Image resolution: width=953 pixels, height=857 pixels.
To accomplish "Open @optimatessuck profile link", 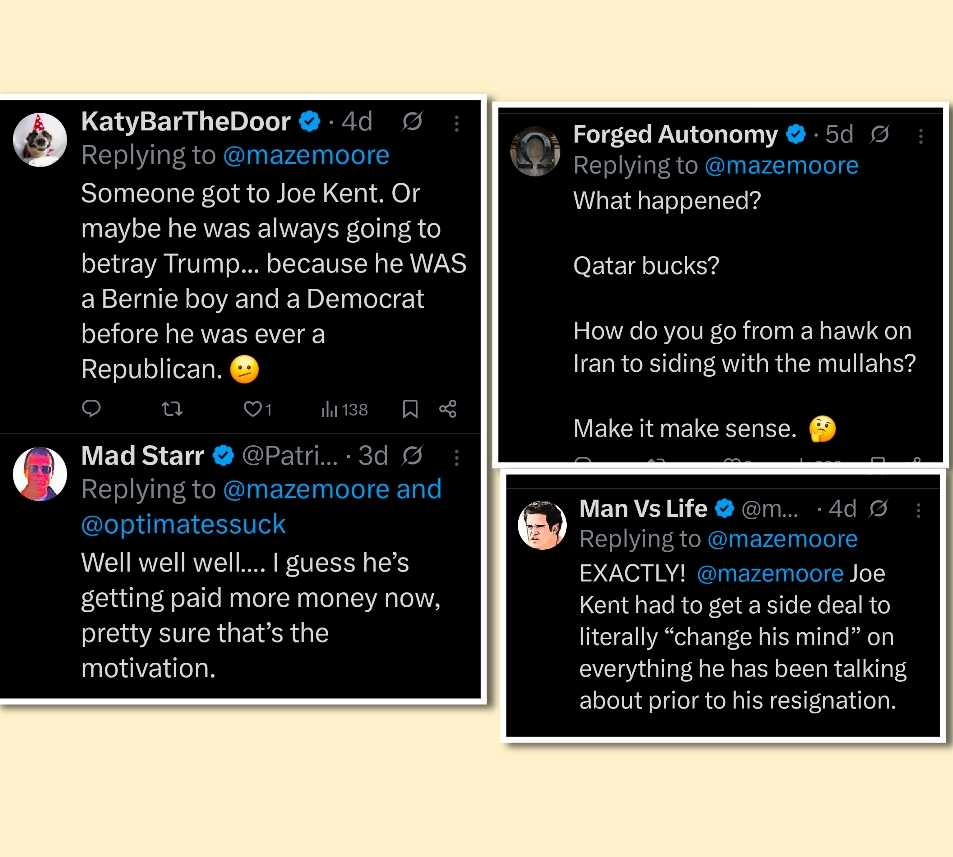I will (x=183, y=524).
